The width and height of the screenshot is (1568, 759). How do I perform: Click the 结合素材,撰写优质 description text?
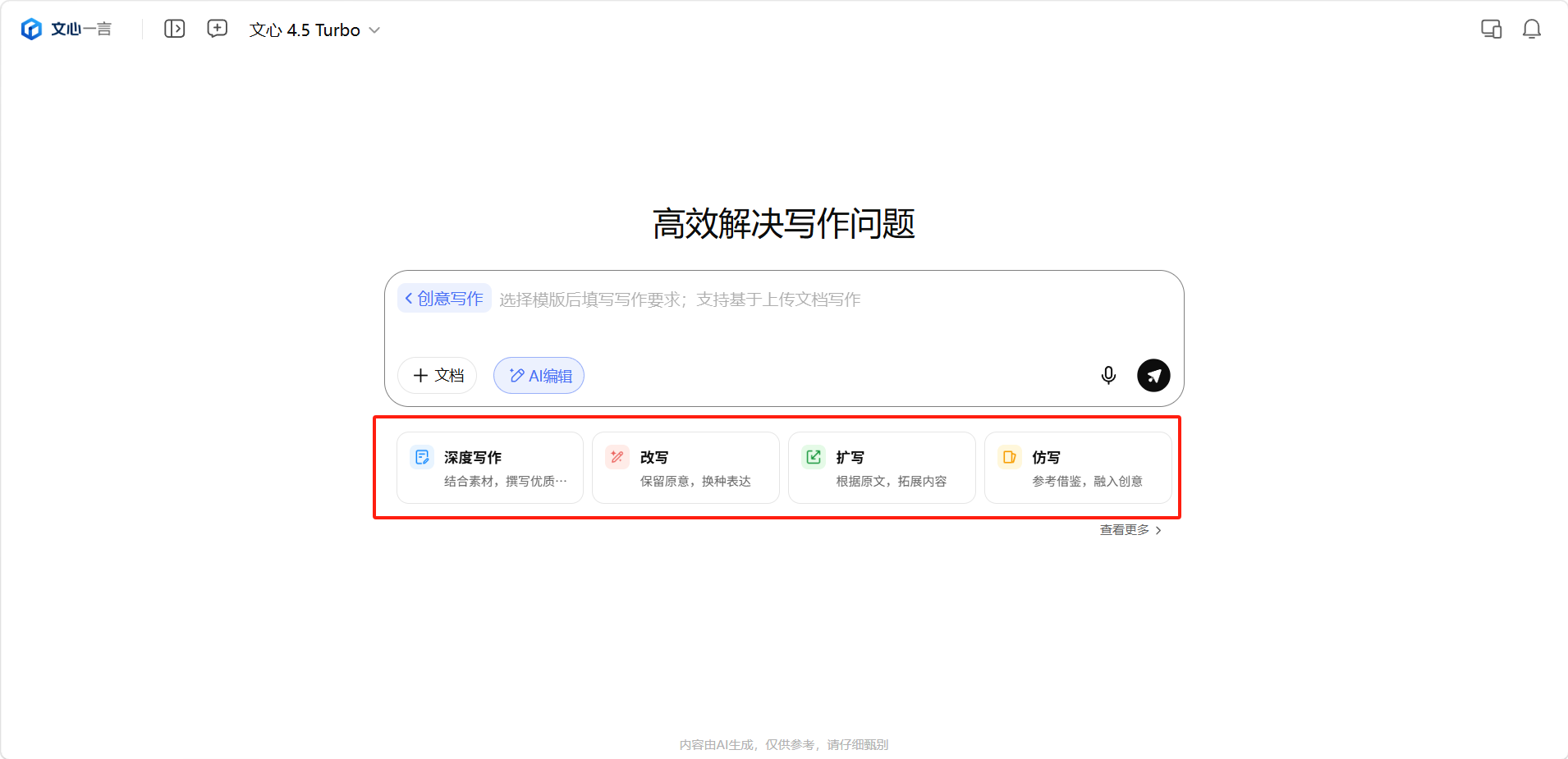pos(506,482)
